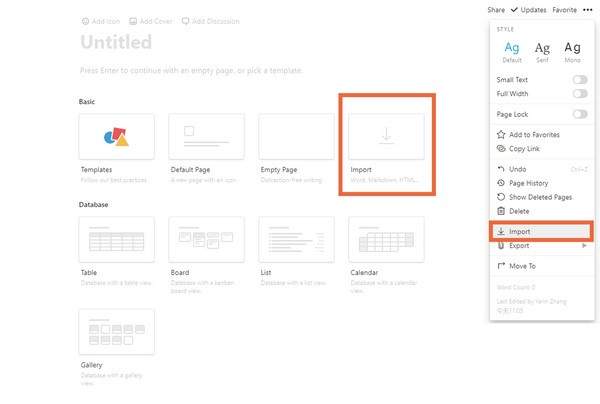600x404 pixels.
Task: Select the Mono font style
Action: (x=572, y=52)
